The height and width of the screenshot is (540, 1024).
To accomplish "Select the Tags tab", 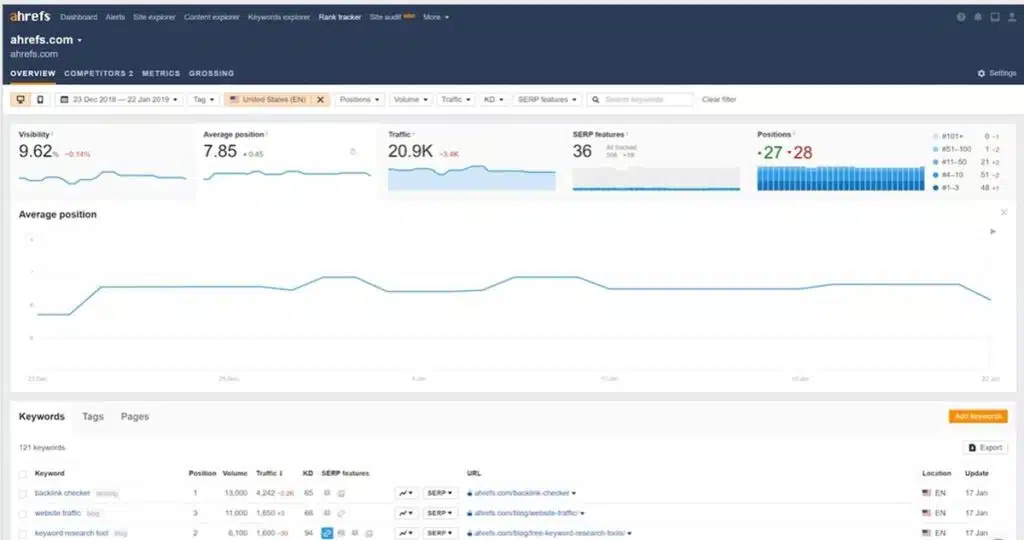I will (x=93, y=417).
